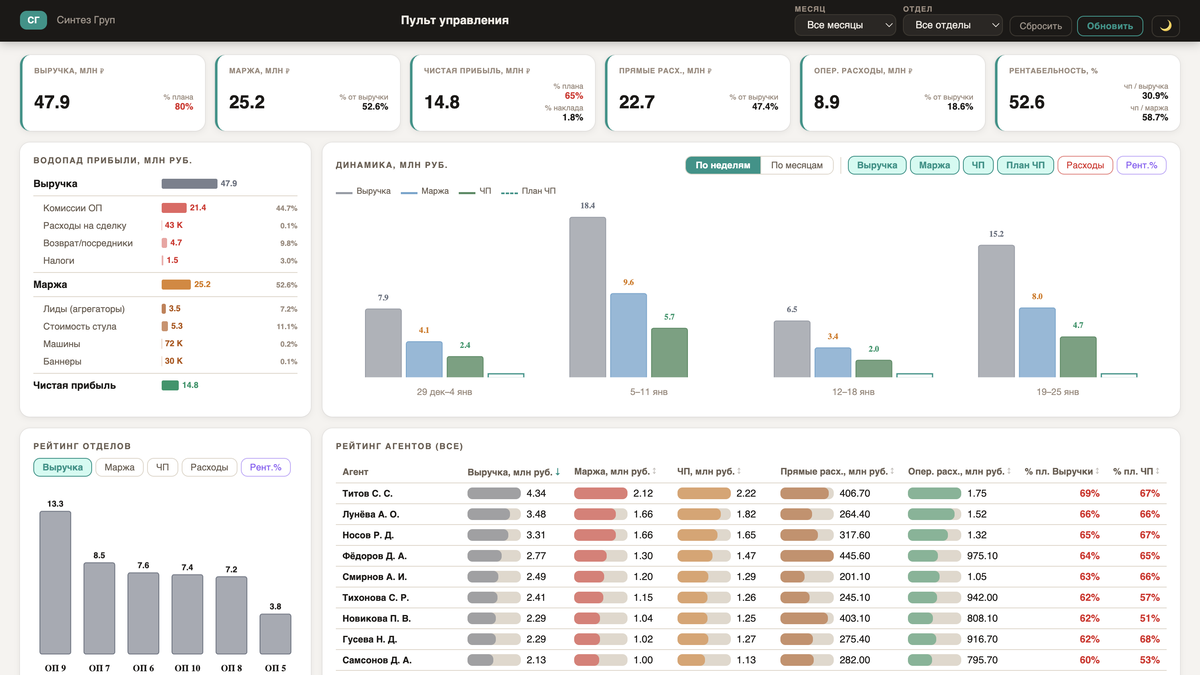Sort agents by 'Выручка, млн руб.' column
This screenshot has height=675, width=1200.
(x=513, y=471)
